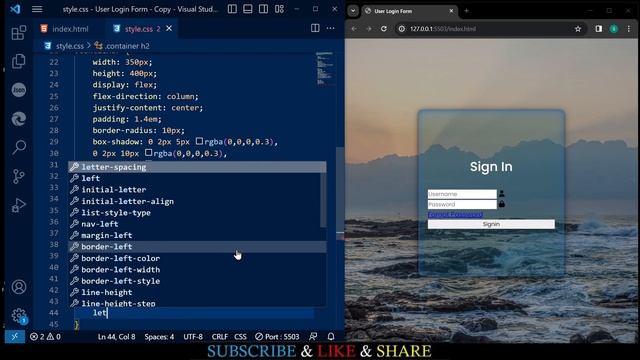Close the User Login Form browser tab
The width and height of the screenshot is (640, 360).
pos(451,11)
